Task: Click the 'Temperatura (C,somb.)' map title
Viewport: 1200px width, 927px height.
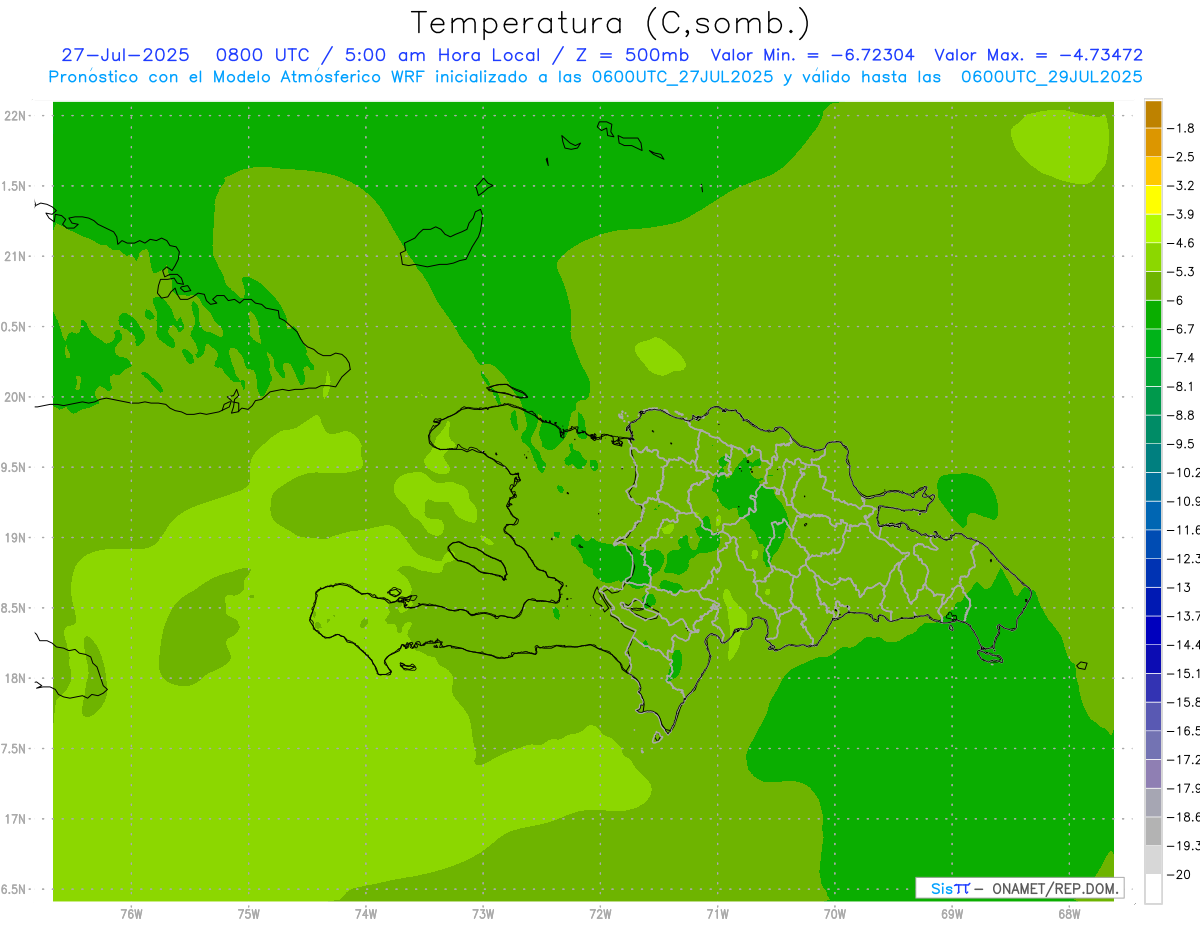Action: coord(611,23)
